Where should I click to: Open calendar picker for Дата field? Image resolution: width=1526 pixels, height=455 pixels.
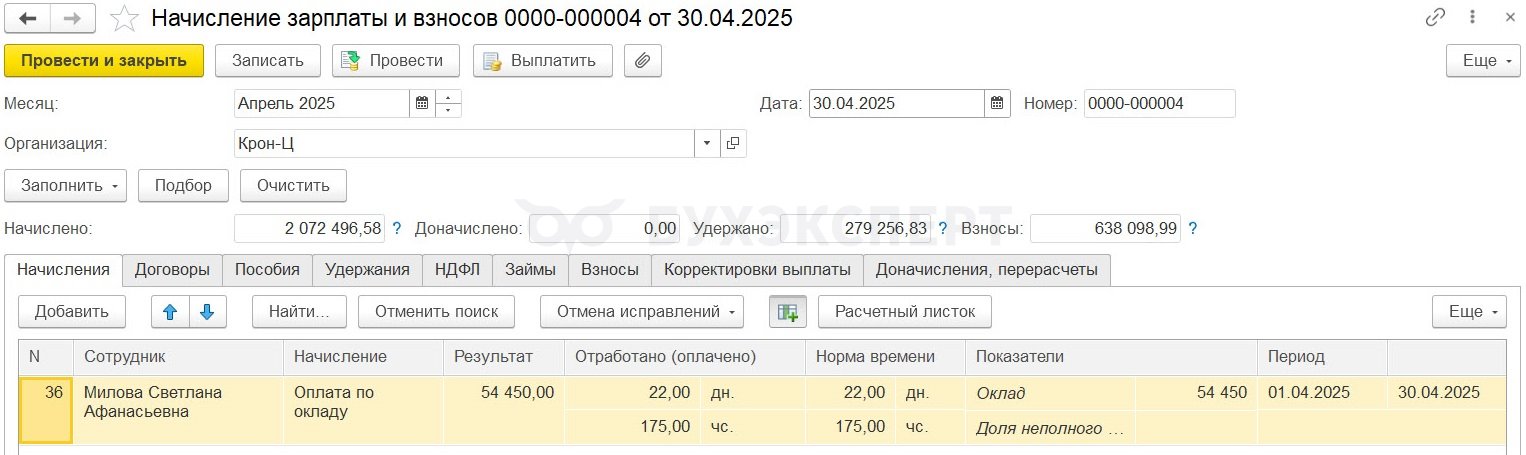coord(997,103)
